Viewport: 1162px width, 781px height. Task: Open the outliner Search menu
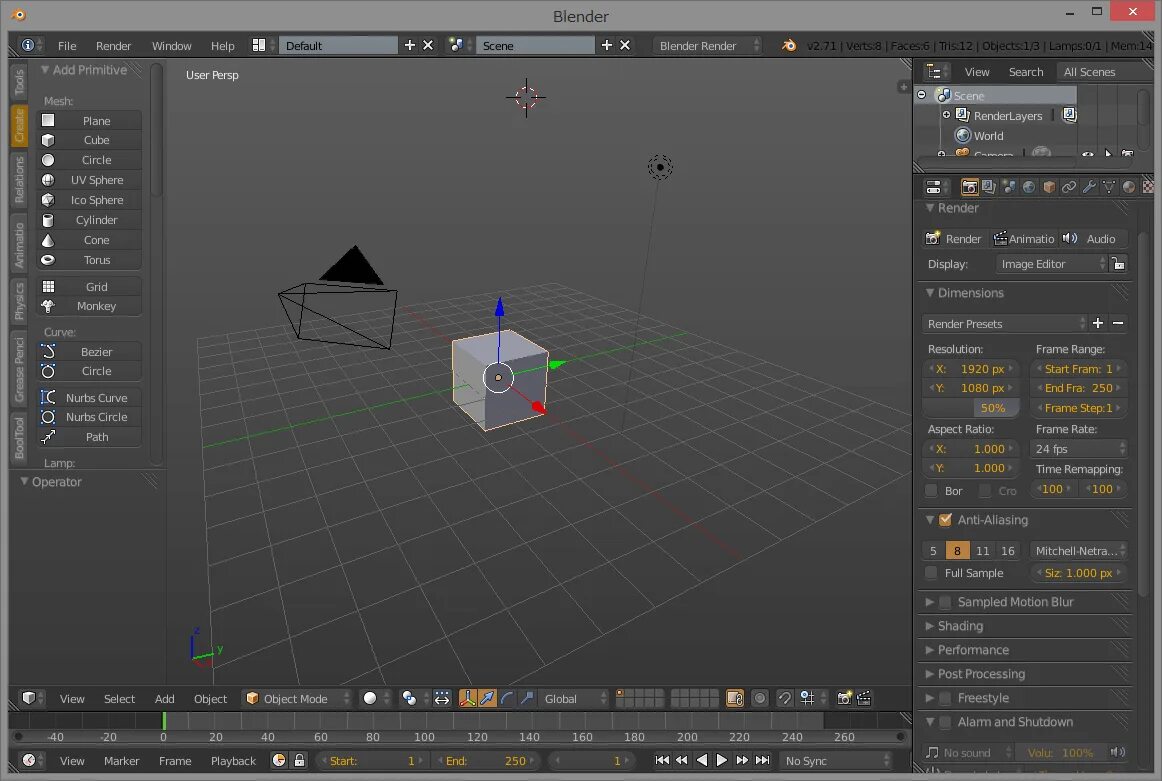pyautogui.click(x=1026, y=72)
